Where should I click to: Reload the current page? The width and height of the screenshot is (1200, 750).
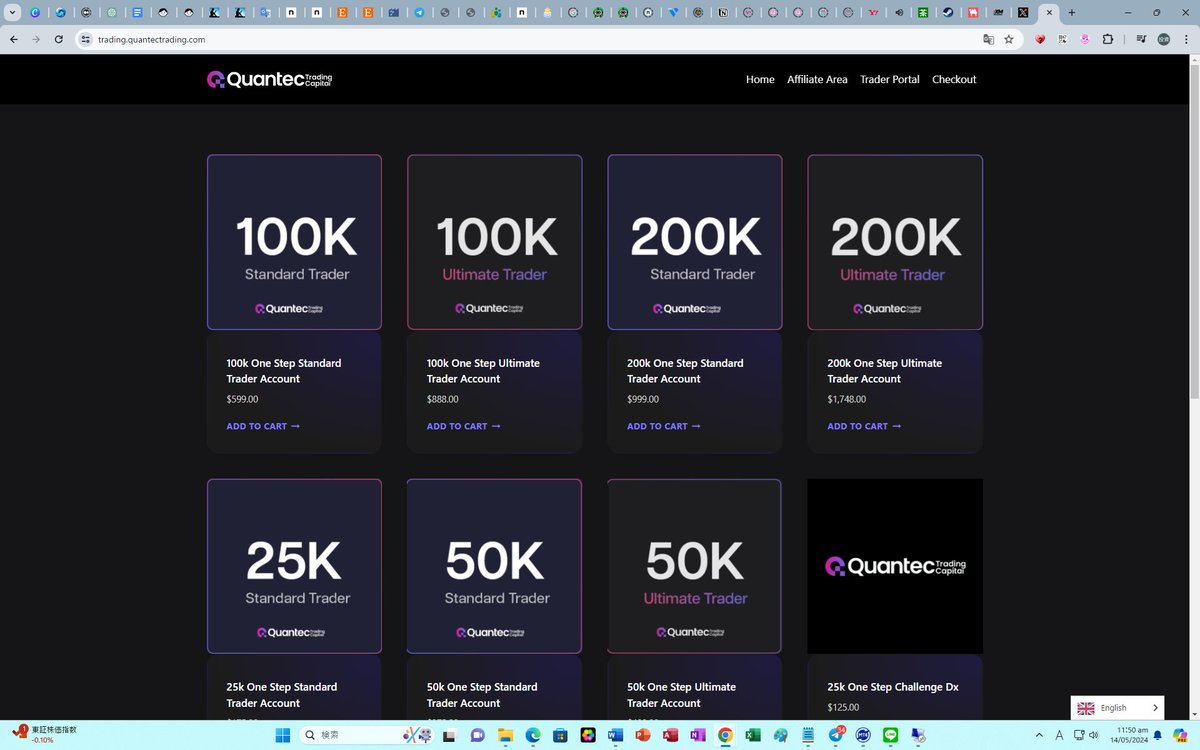tap(59, 39)
